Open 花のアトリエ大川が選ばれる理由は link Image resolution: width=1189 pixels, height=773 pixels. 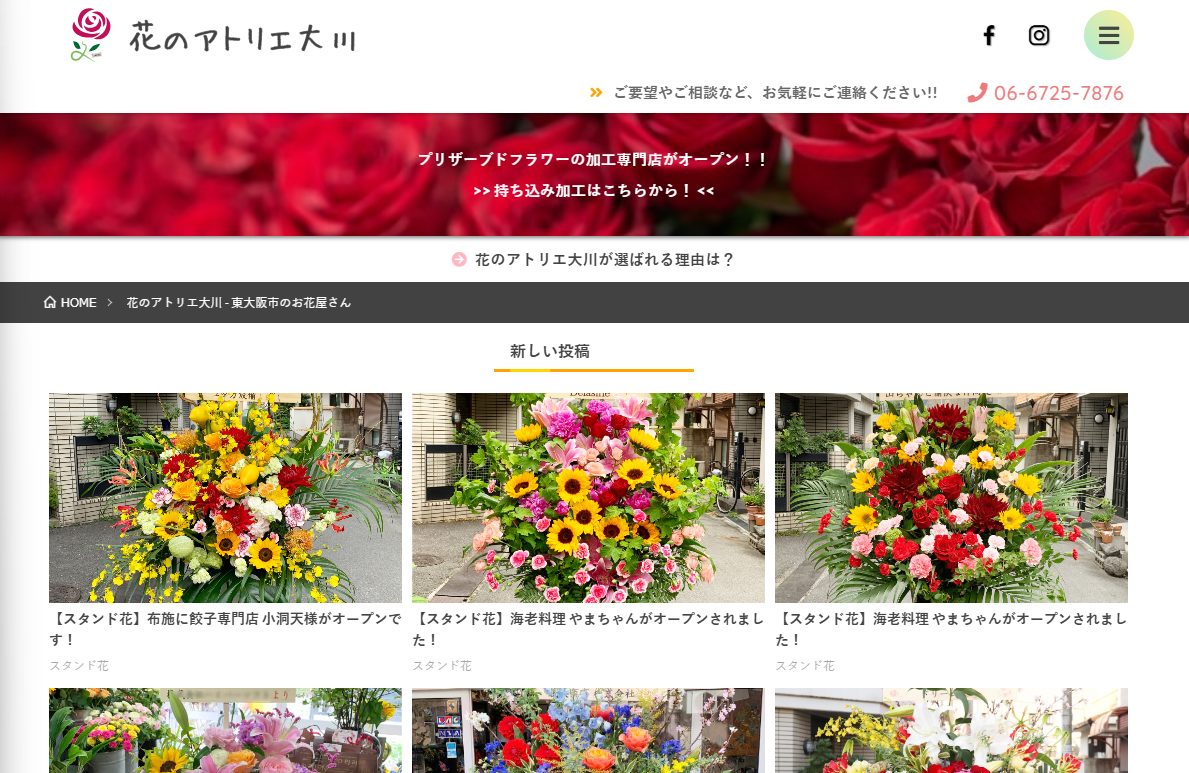pos(604,260)
